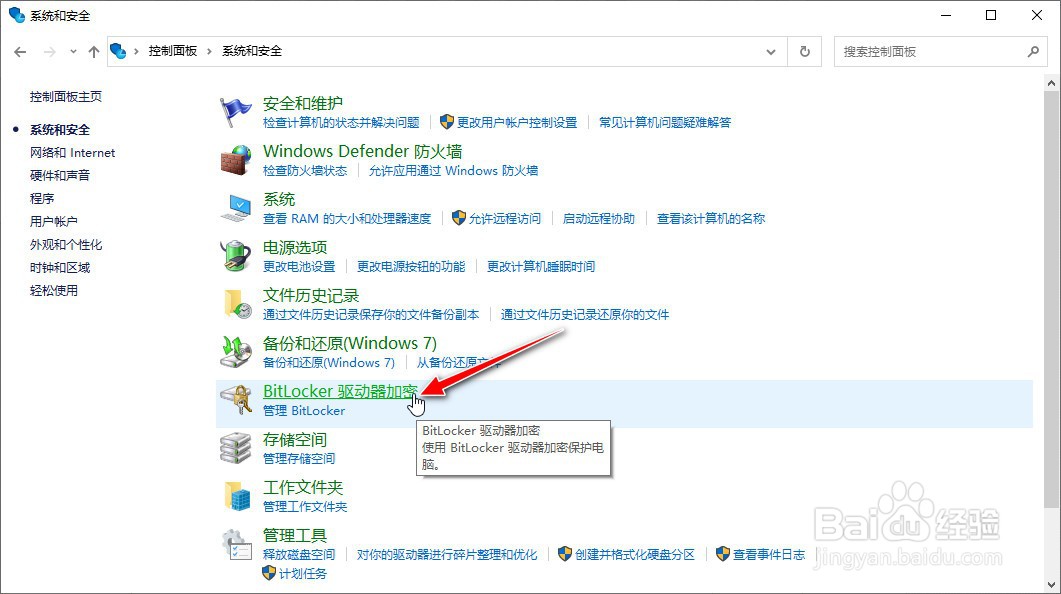
Task: Open 文件历史记录 heading link
Action: (311, 296)
